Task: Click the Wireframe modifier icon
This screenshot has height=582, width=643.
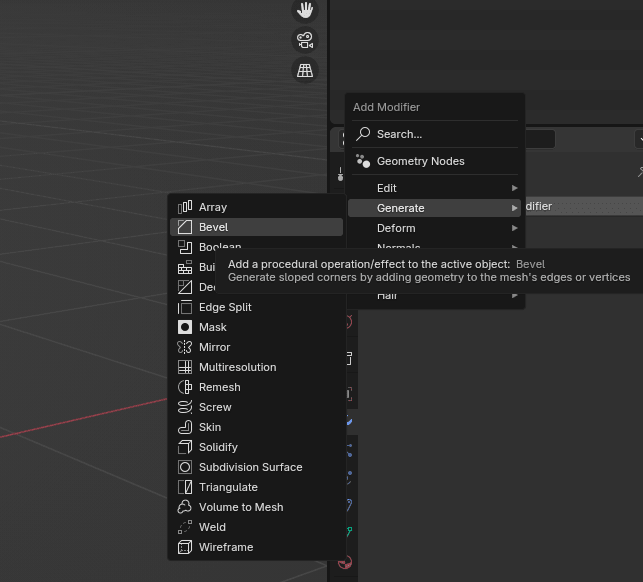Action: tap(185, 547)
